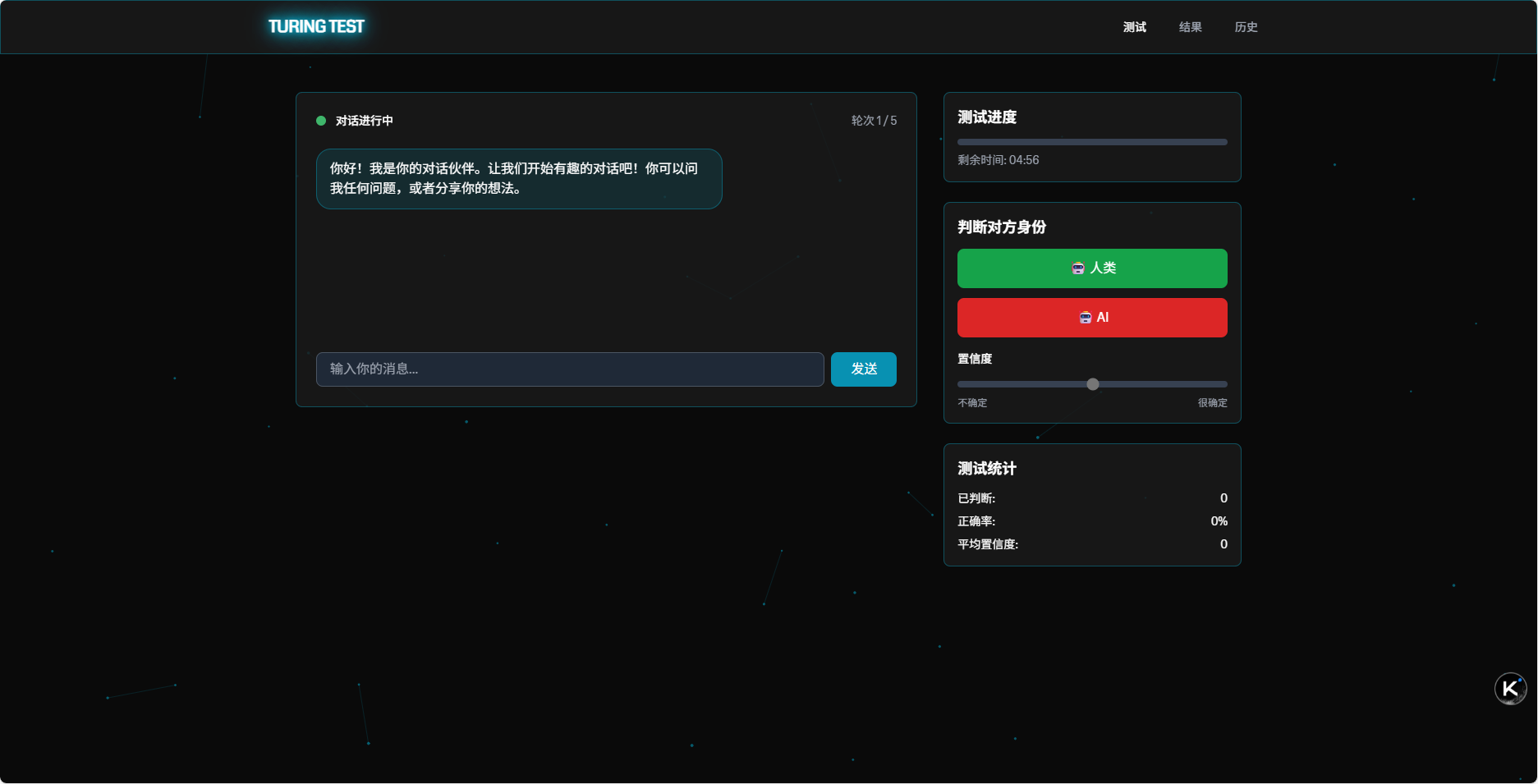Image resolution: width=1538 pixels, height=784 pixels.
Task: Click the 轮次 1/5 round counter
Action: point(874,121)
